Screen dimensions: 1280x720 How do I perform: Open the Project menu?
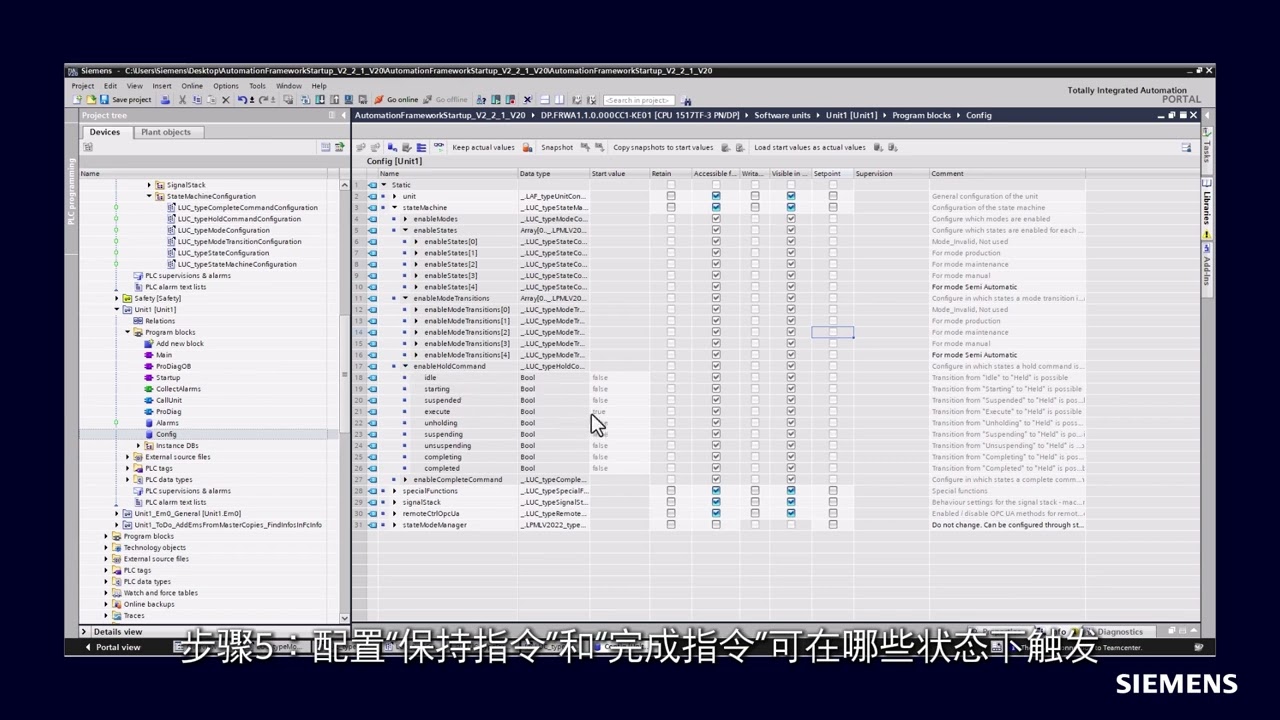[83, 86]
